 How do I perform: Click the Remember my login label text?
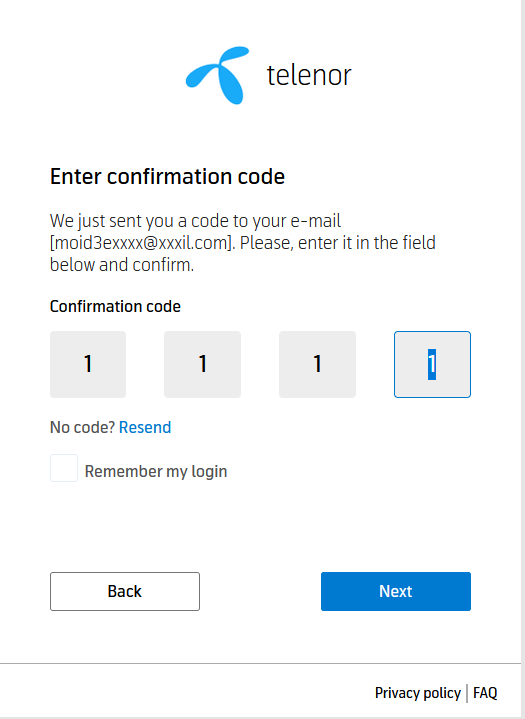tap(156, 471)
